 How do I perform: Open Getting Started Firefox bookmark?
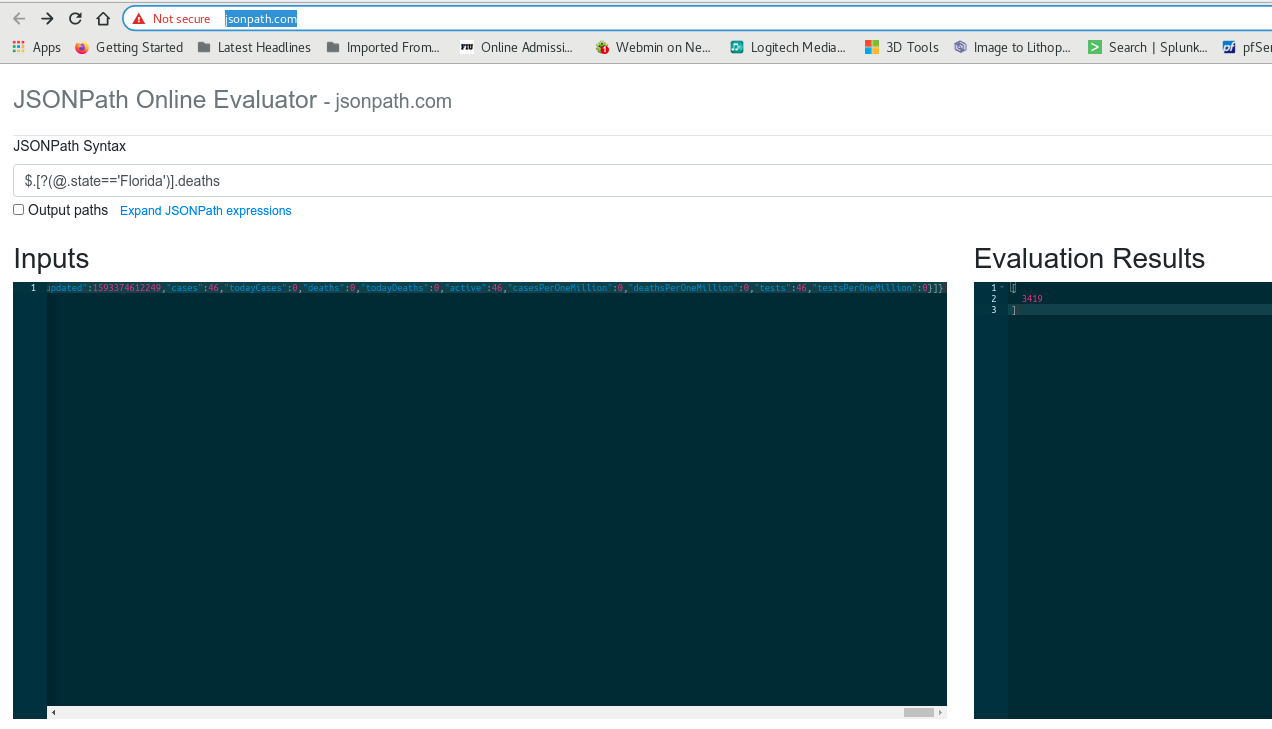click(x=129, y=47)
